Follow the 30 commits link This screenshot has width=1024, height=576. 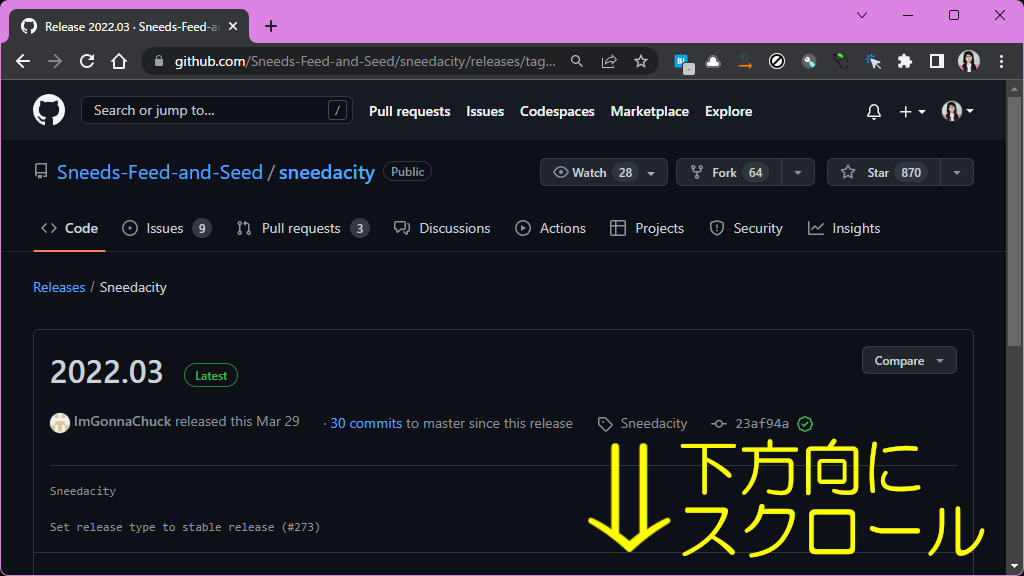(x=365, y=423)
